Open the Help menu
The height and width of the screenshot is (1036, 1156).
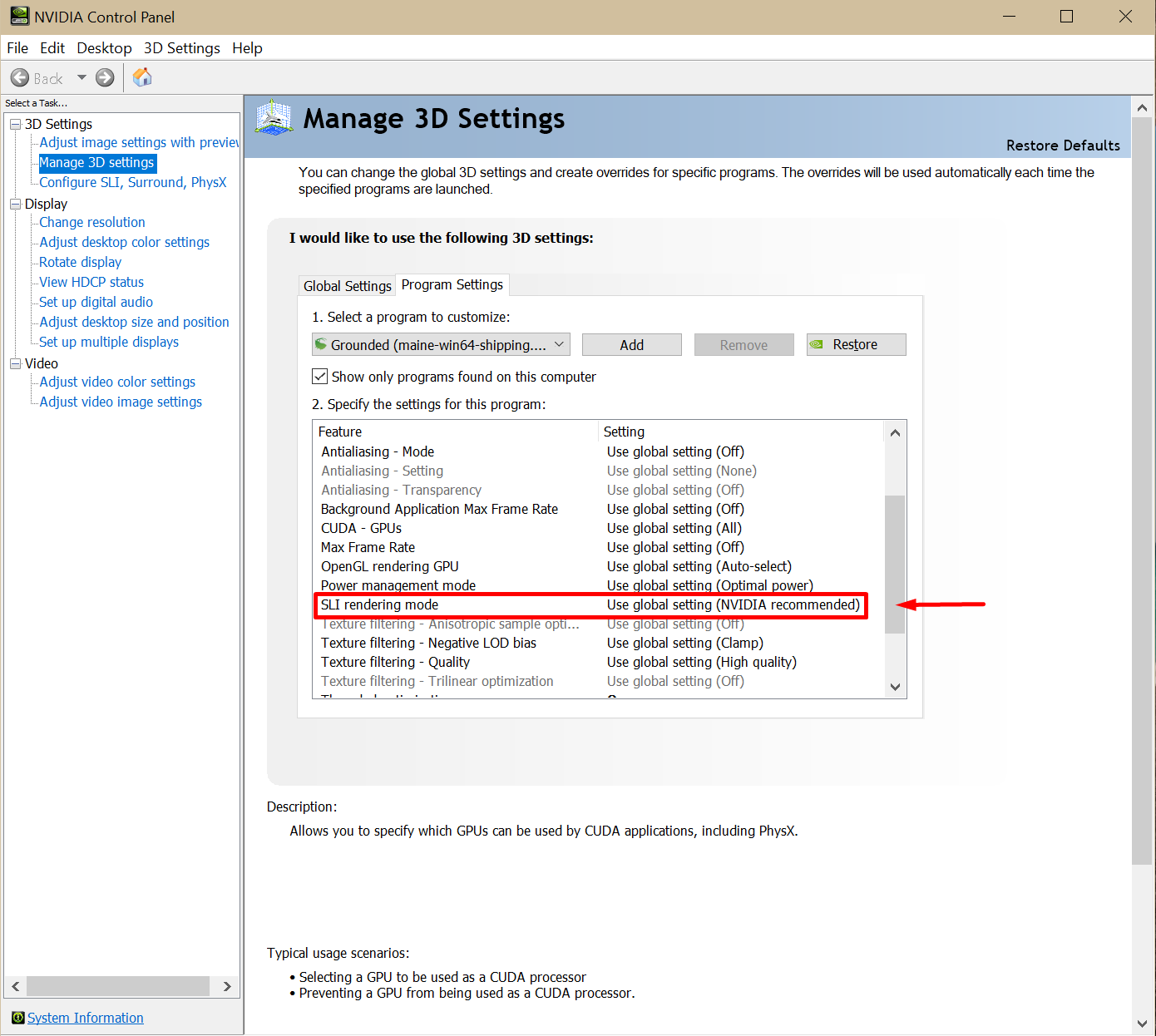click(x=247, y=48)
